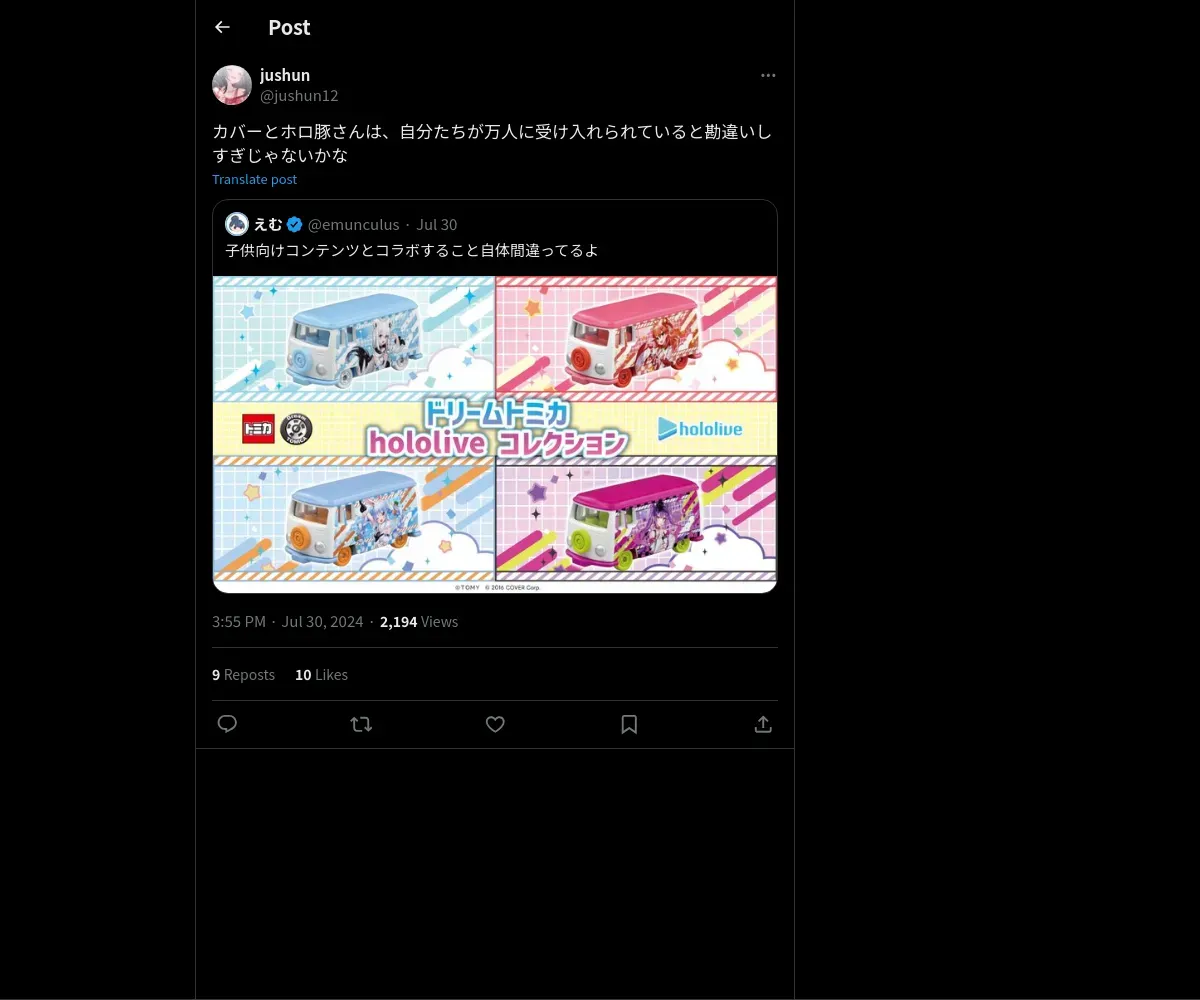Share the post using the upload icon
This screenshot has height=1000, width=1200.
click(763, 724)
